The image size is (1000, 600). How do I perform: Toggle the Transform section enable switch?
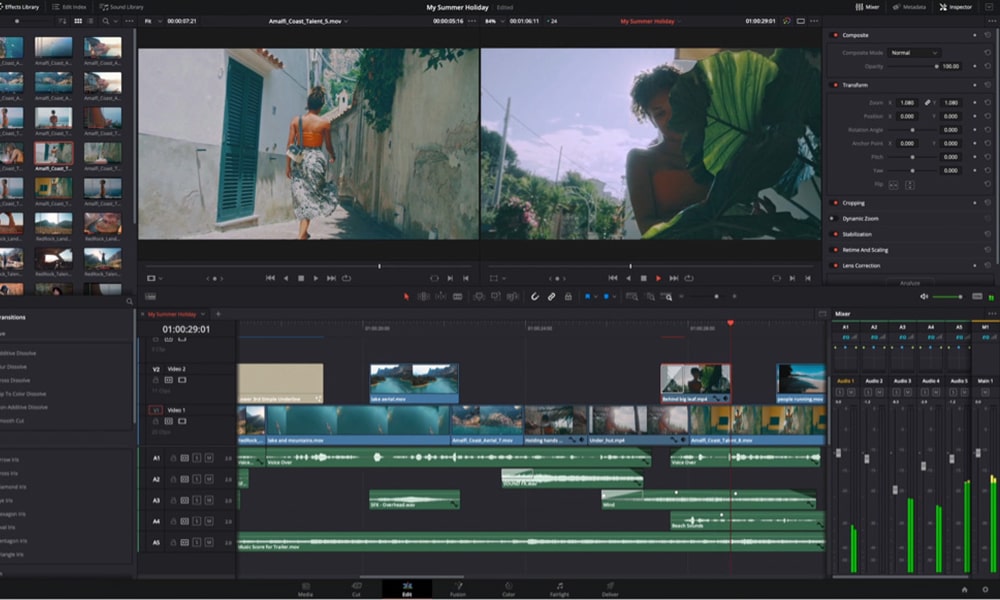pyautogui.click(x=835, y=85)
